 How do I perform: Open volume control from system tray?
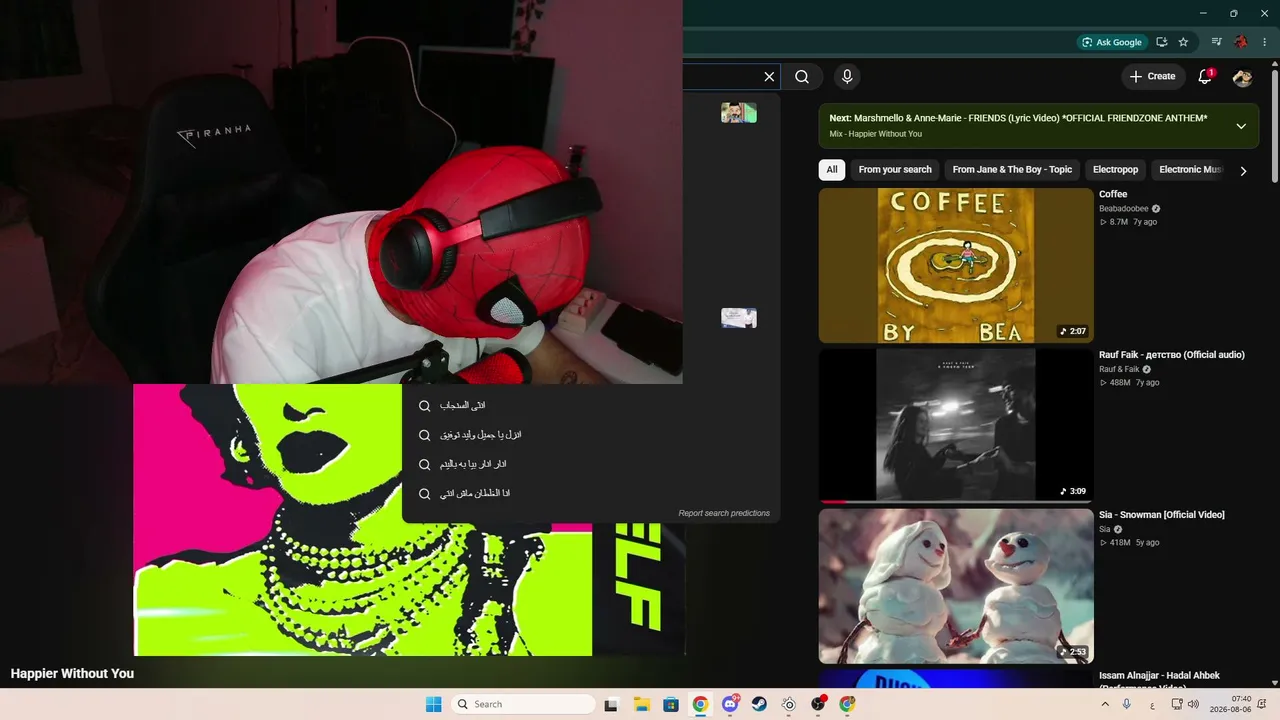(1193, 704)
